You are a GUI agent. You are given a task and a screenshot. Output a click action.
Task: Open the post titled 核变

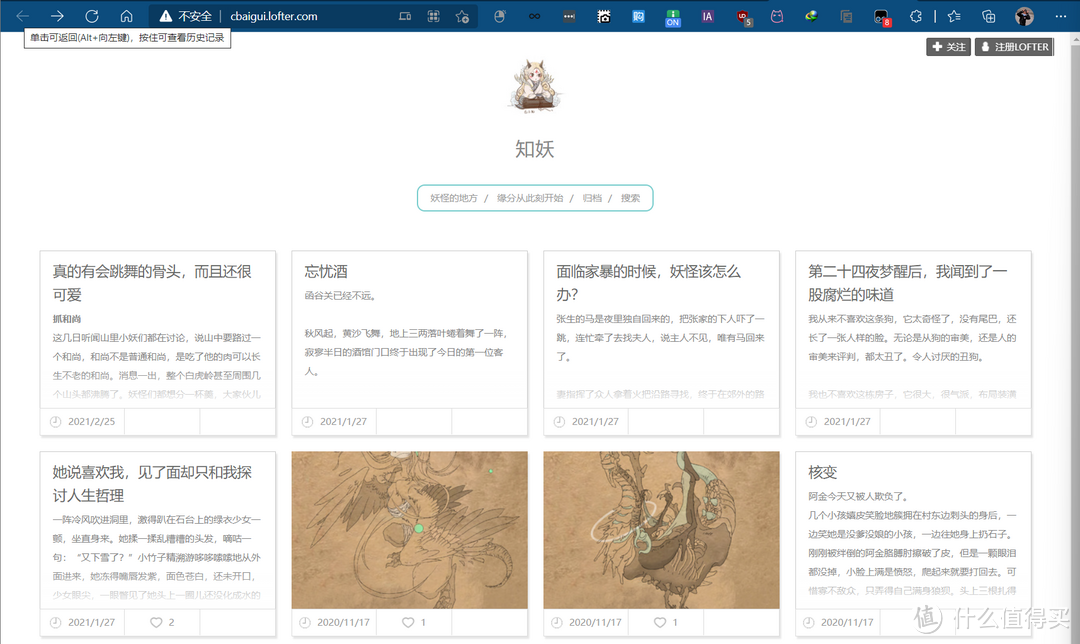coord(822,472)
